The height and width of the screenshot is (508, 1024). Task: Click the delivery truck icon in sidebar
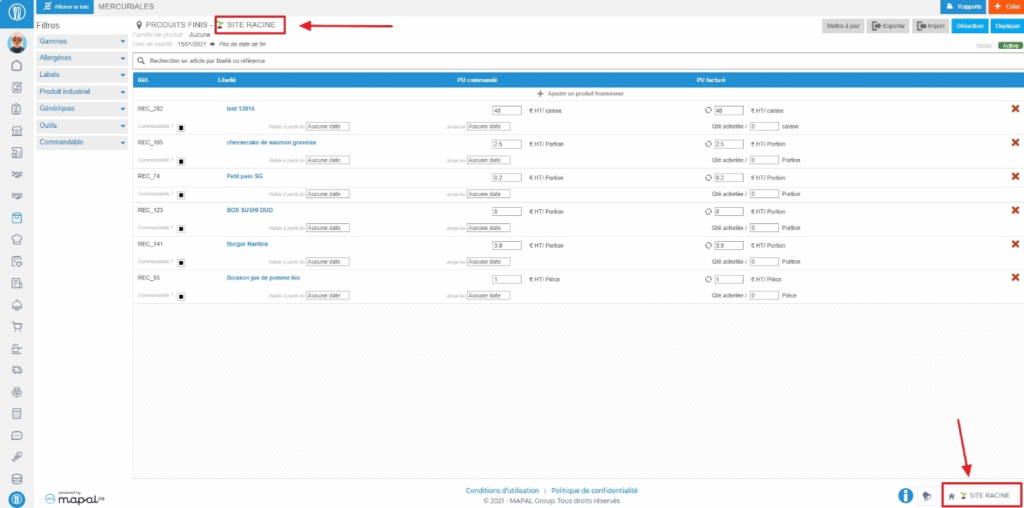click(x=16, y=370)
